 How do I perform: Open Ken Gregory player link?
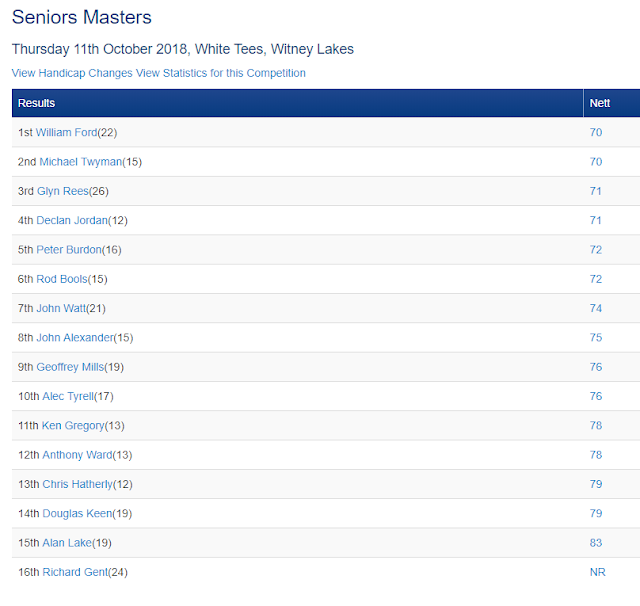click(73, 426)
